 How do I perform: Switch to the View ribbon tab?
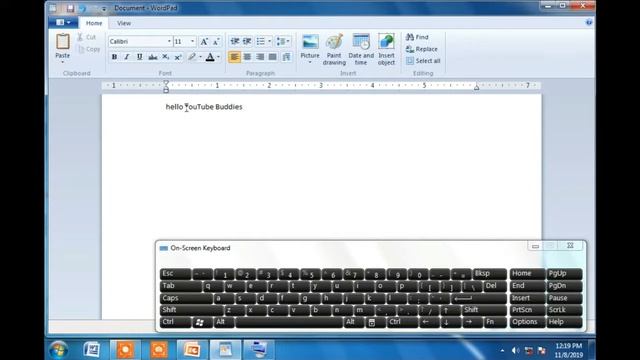124,23
